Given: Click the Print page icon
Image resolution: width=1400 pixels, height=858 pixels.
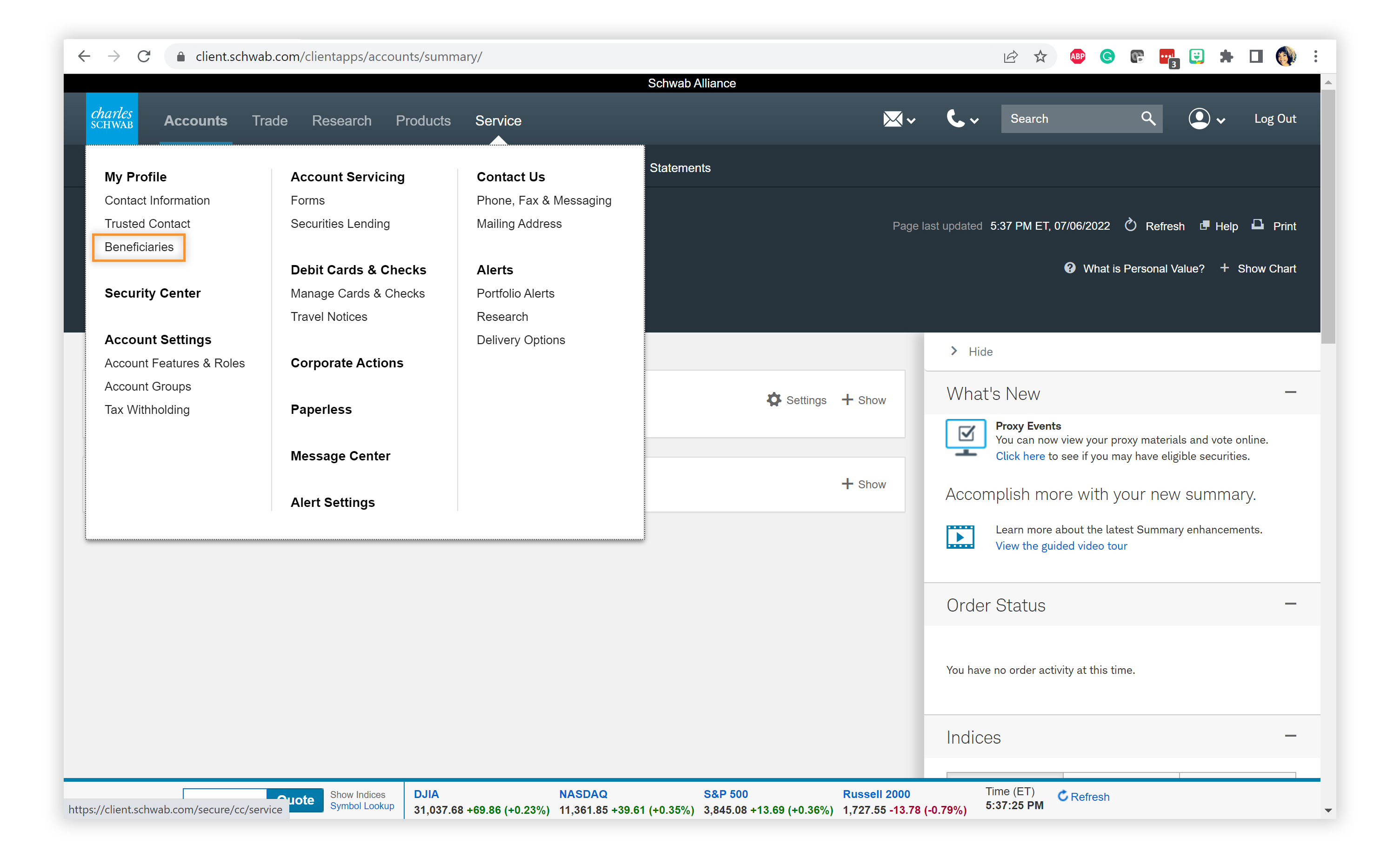Looking at the screenshot, I should (x=1257, y=226).
